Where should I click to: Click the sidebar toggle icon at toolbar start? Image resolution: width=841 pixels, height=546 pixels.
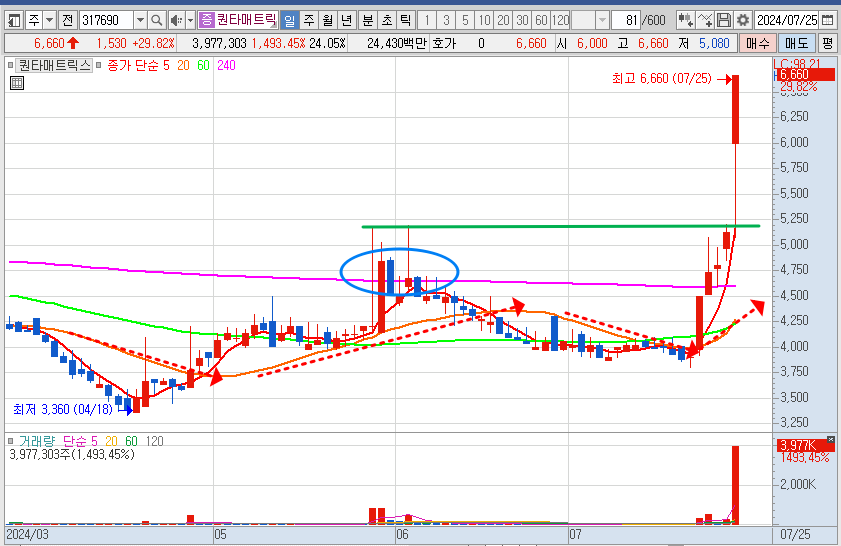tap(14, 20)
